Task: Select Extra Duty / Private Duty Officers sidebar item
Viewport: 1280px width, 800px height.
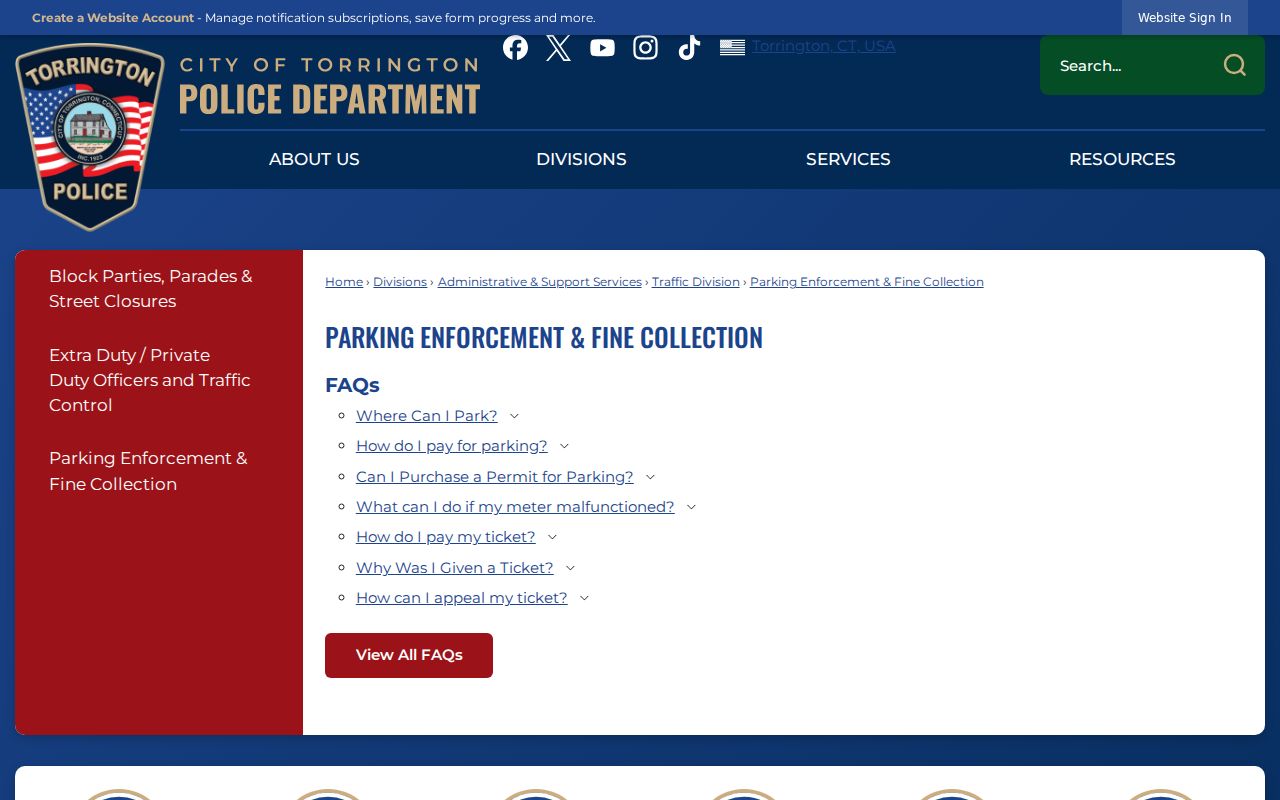Action: [x=150, y=380]
